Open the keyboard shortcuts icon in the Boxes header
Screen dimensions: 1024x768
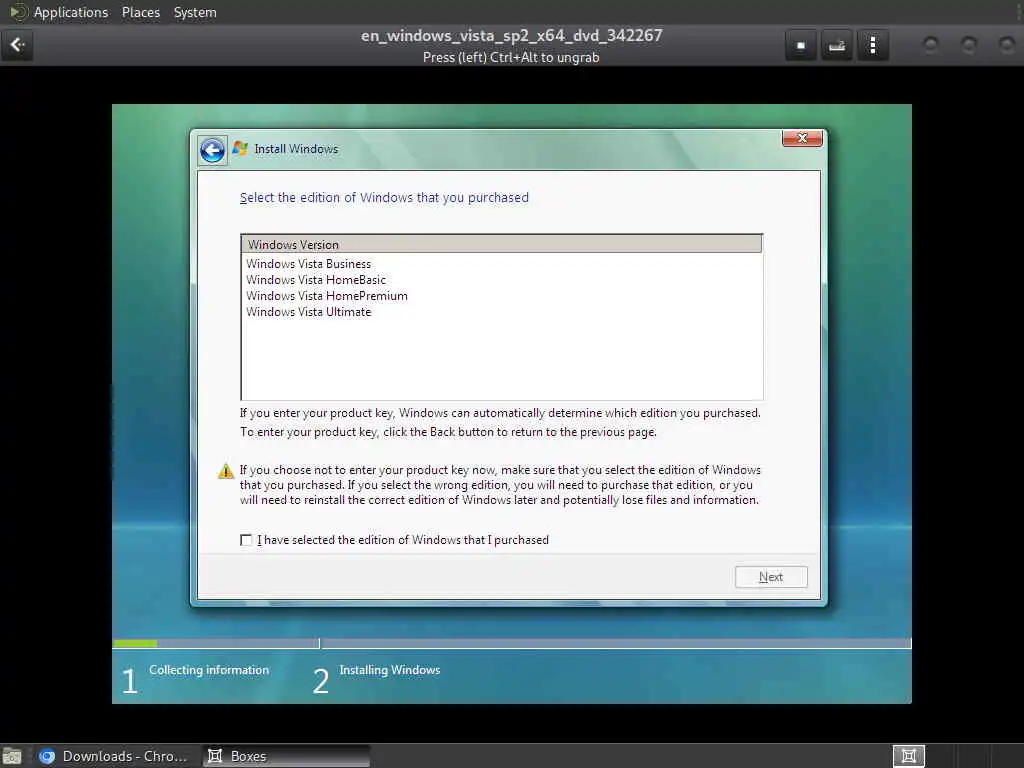point(837,46)
